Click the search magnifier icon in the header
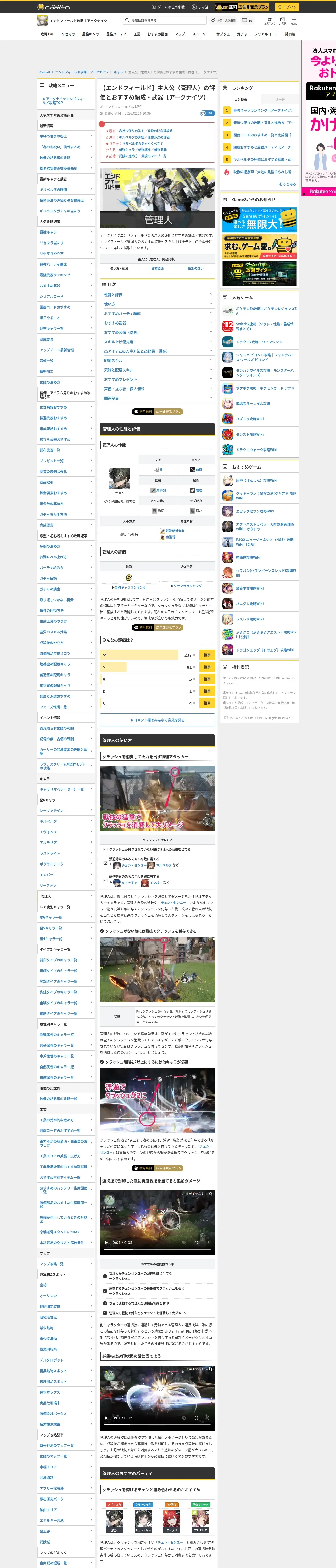 coord(127,20)
